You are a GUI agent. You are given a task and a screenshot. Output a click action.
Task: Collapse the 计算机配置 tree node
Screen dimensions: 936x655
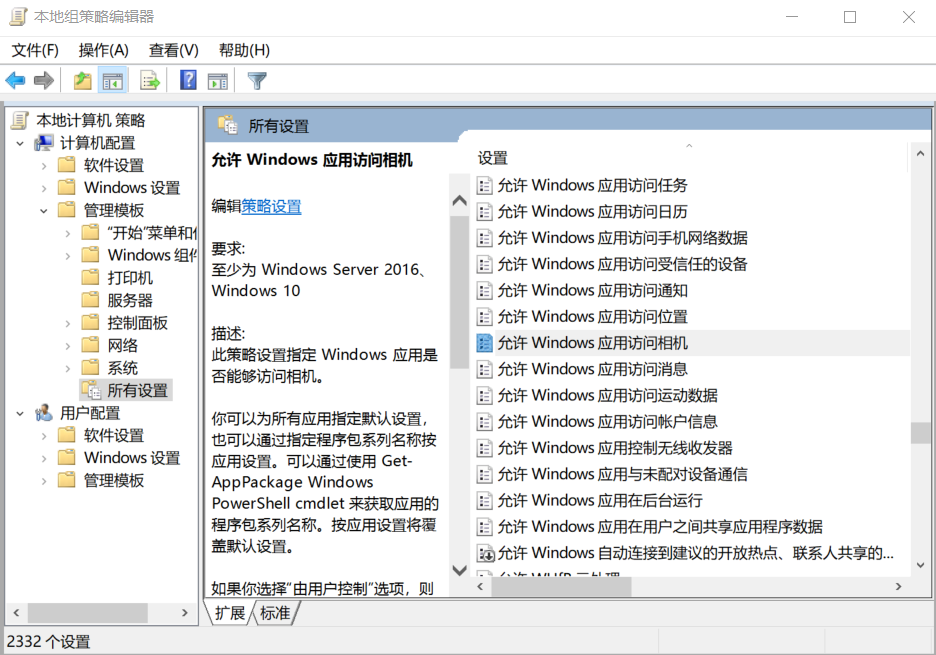tap(20, 143)
